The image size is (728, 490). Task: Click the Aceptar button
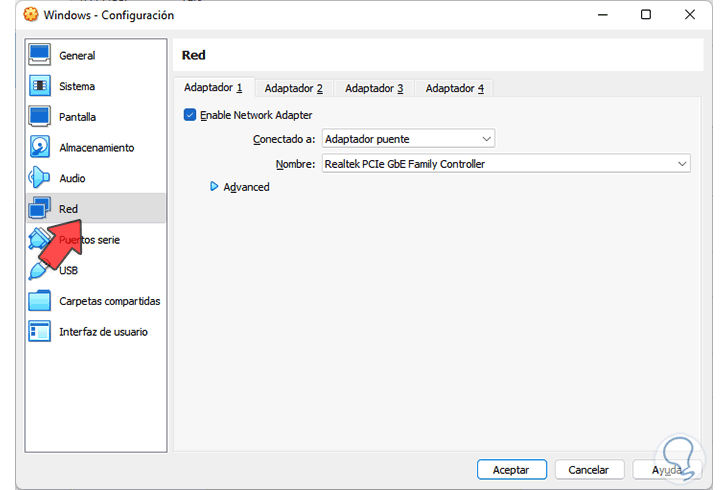coord(512,469)
